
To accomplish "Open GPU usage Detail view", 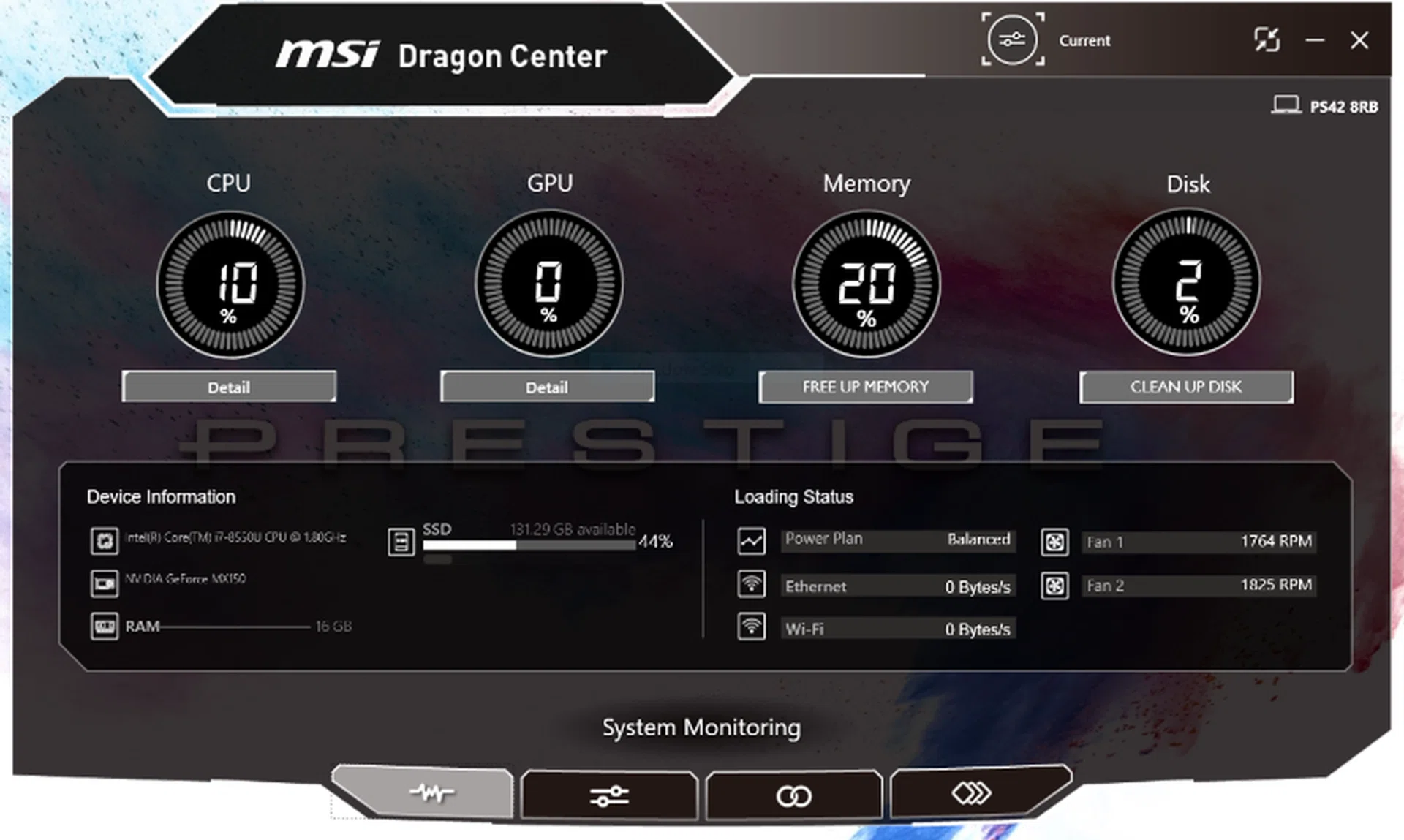I will click(547, 387).
